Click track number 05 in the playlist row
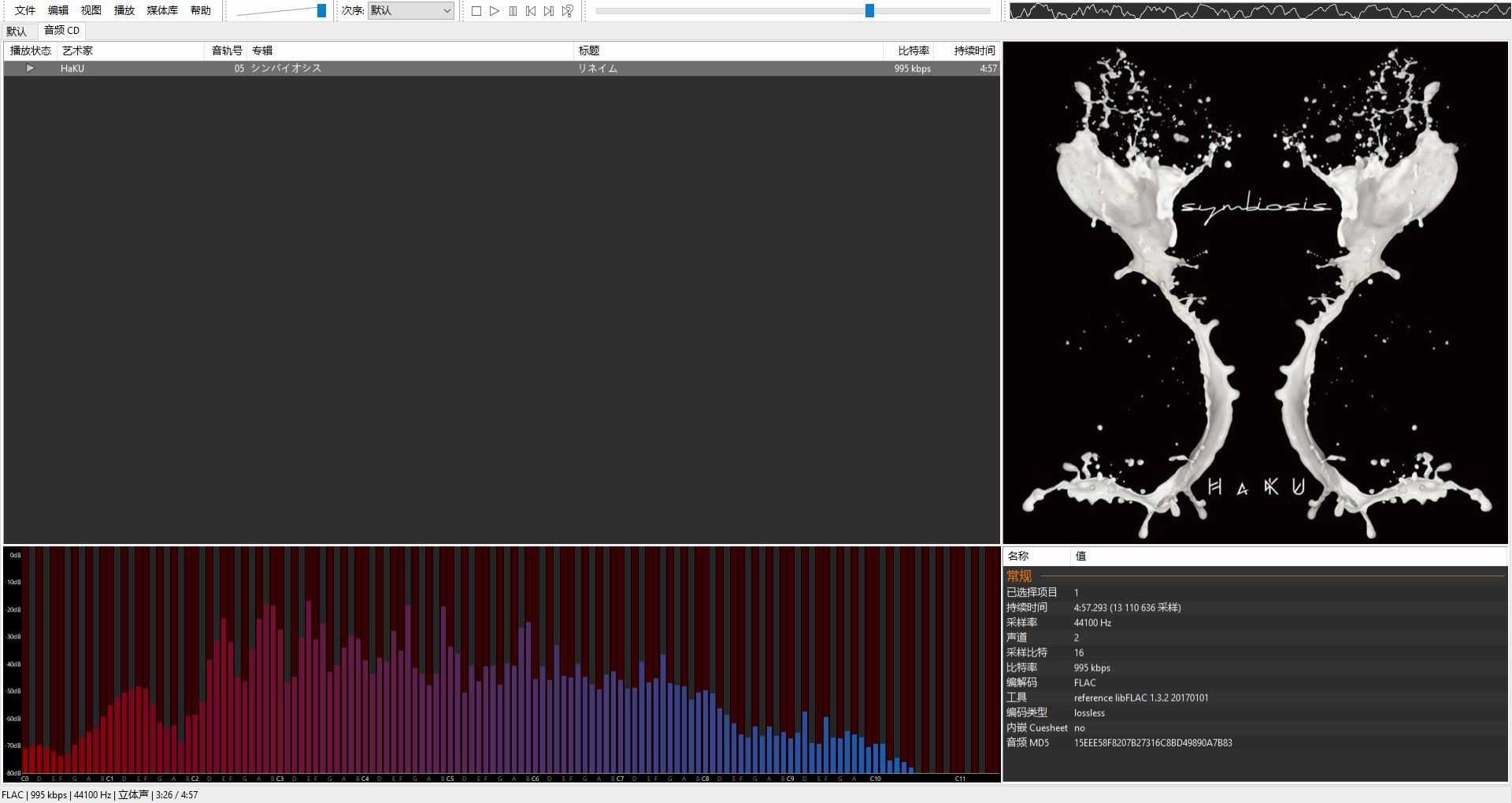The image size is (1512, 803). click(239, 68)
